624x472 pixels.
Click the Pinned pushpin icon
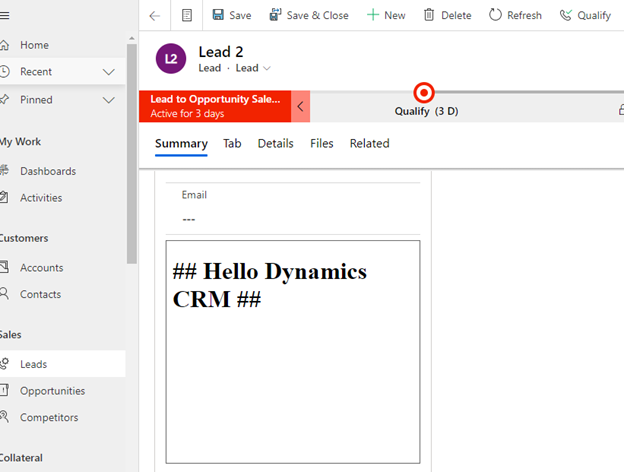coord(4,99)
